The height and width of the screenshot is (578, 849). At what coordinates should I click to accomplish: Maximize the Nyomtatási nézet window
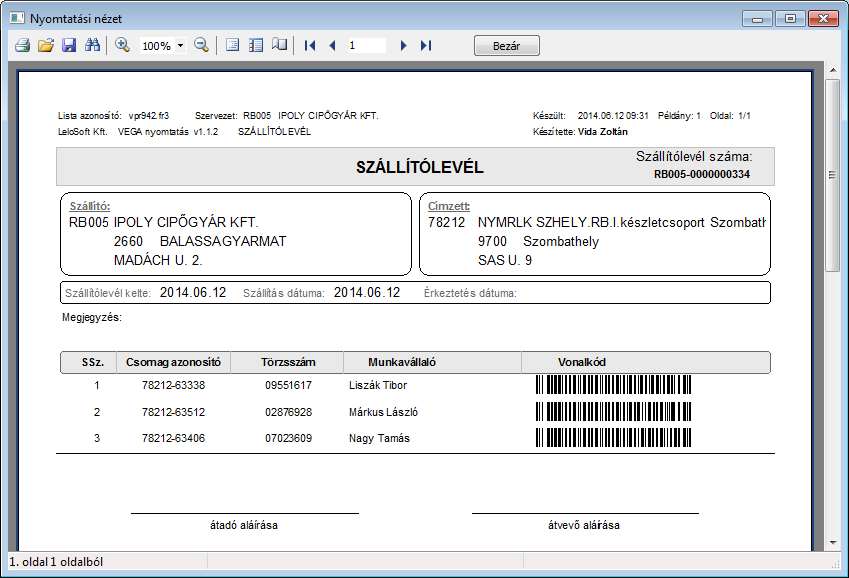[x=790, y=19]
